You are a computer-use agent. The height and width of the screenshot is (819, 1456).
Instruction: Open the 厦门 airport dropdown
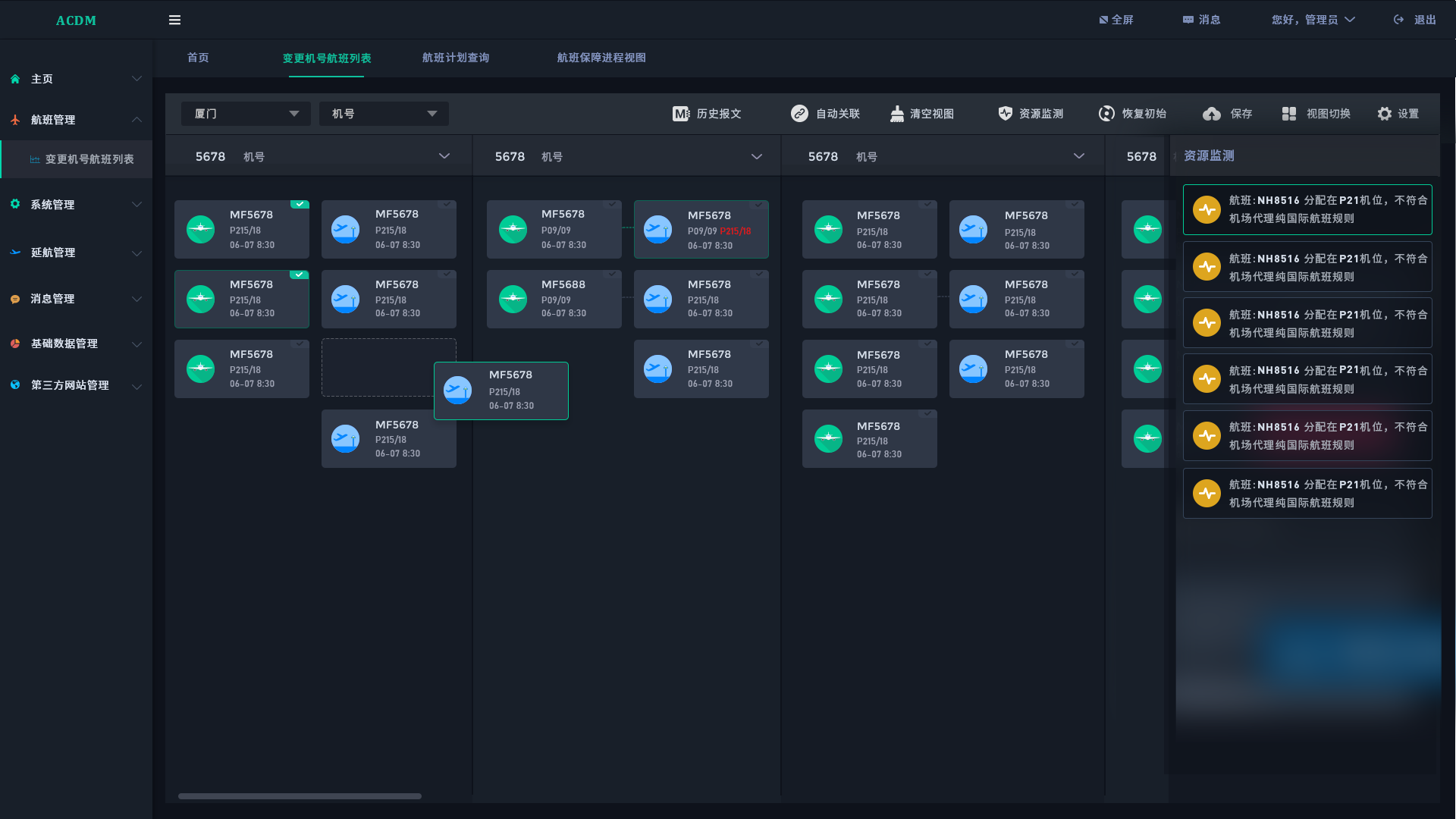tap(246, 114)
